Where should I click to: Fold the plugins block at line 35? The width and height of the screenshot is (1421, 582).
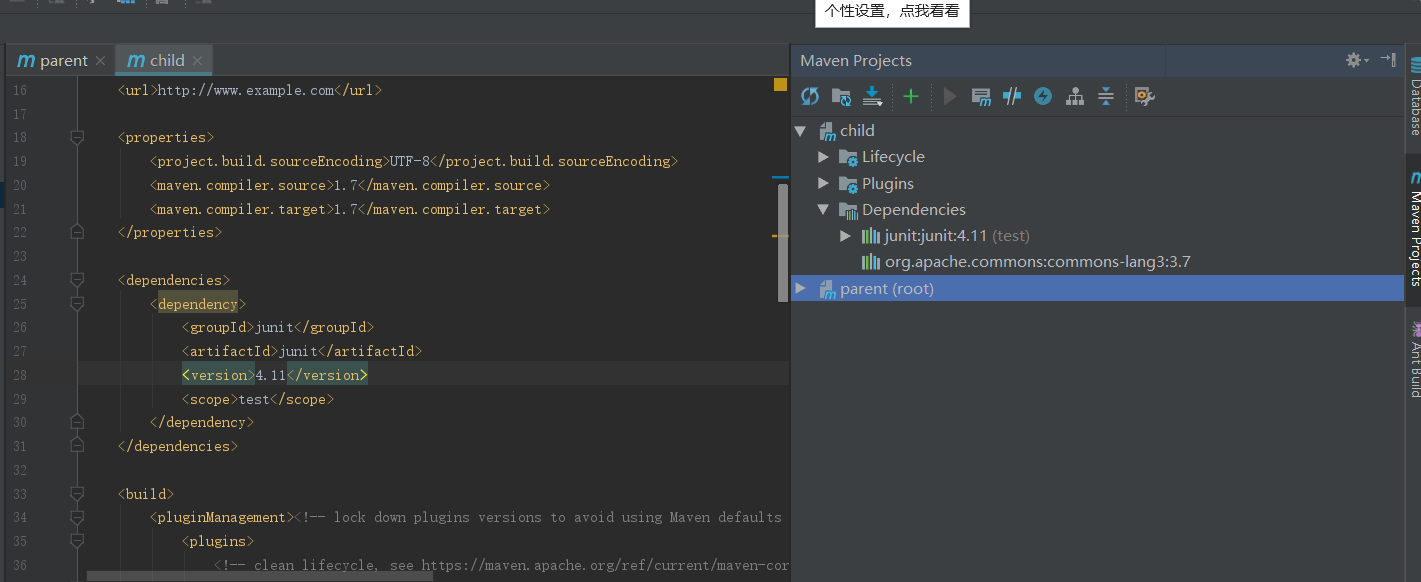click(x=77, y=541)
